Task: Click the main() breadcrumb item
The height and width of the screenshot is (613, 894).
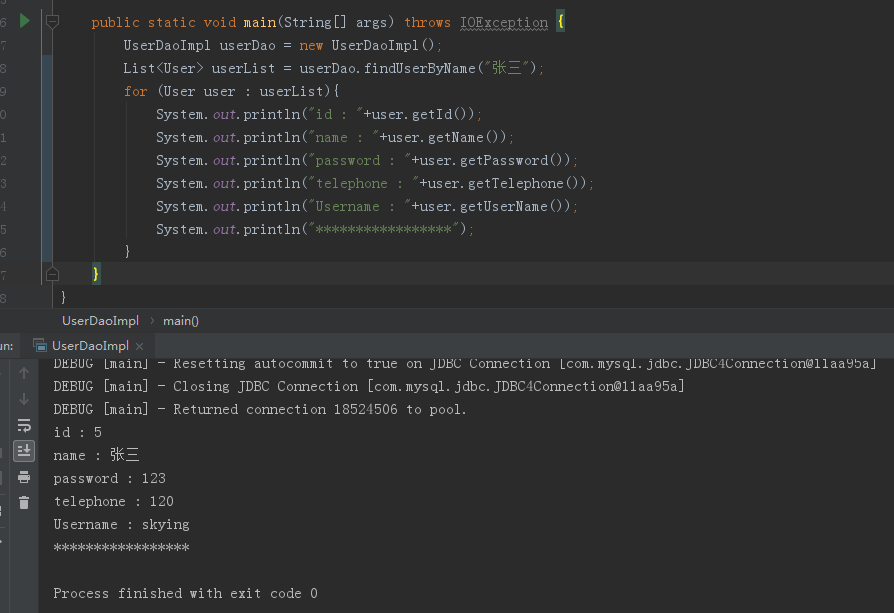Action: [x=181, y=321]
